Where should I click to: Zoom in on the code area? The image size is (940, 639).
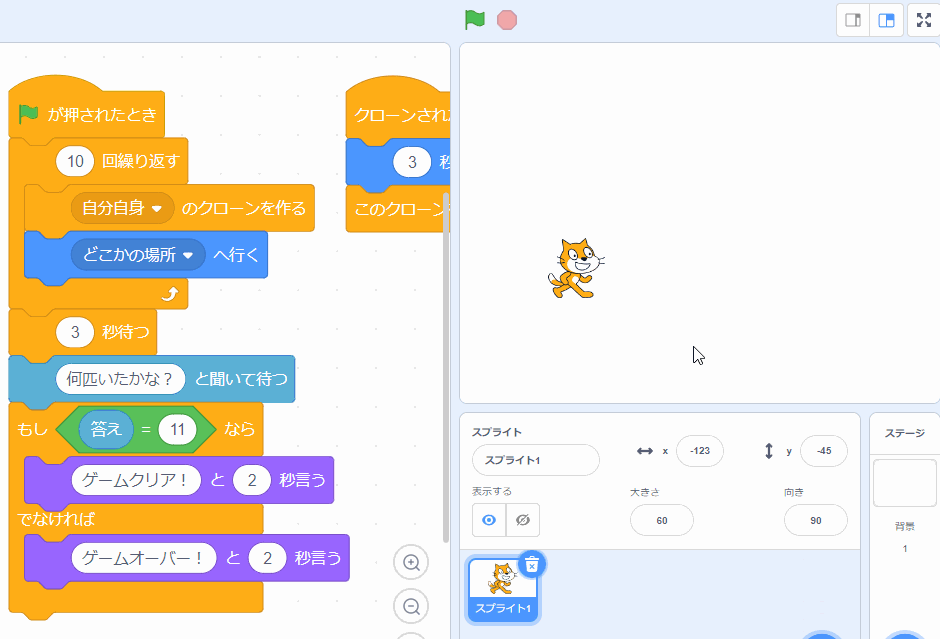[x=411, y=563]
